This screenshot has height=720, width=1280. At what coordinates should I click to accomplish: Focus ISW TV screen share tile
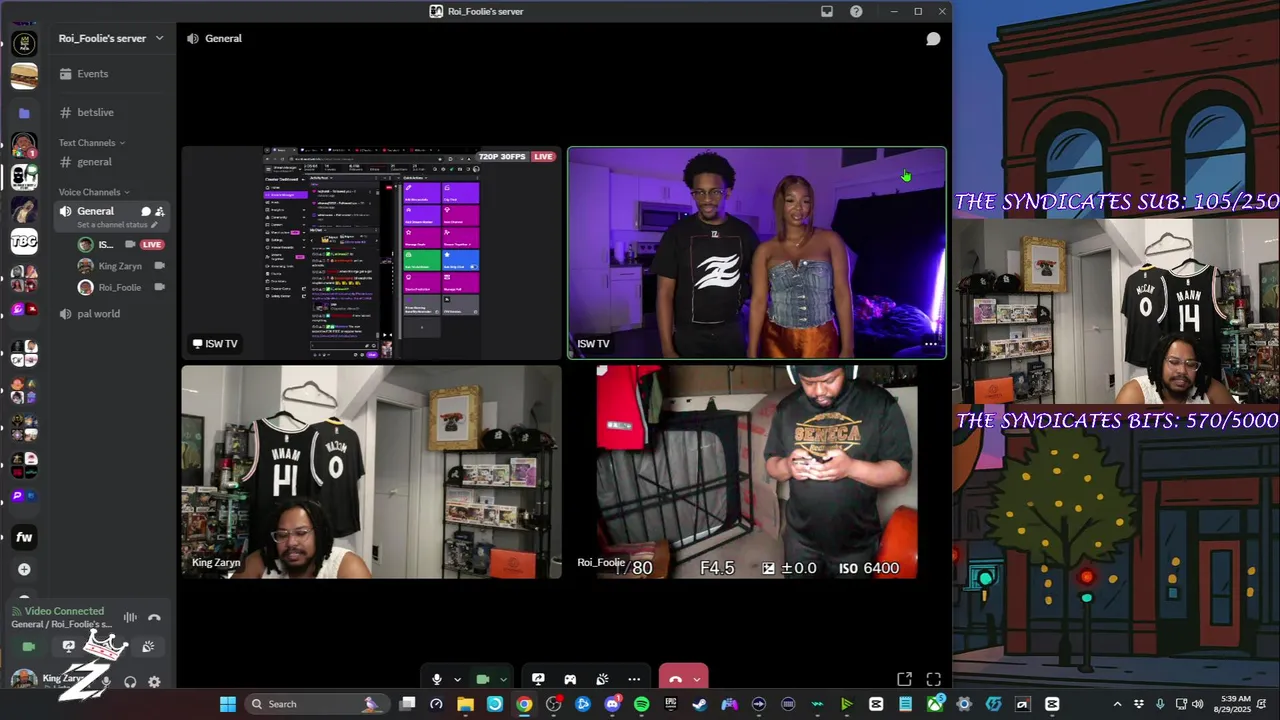371,252
